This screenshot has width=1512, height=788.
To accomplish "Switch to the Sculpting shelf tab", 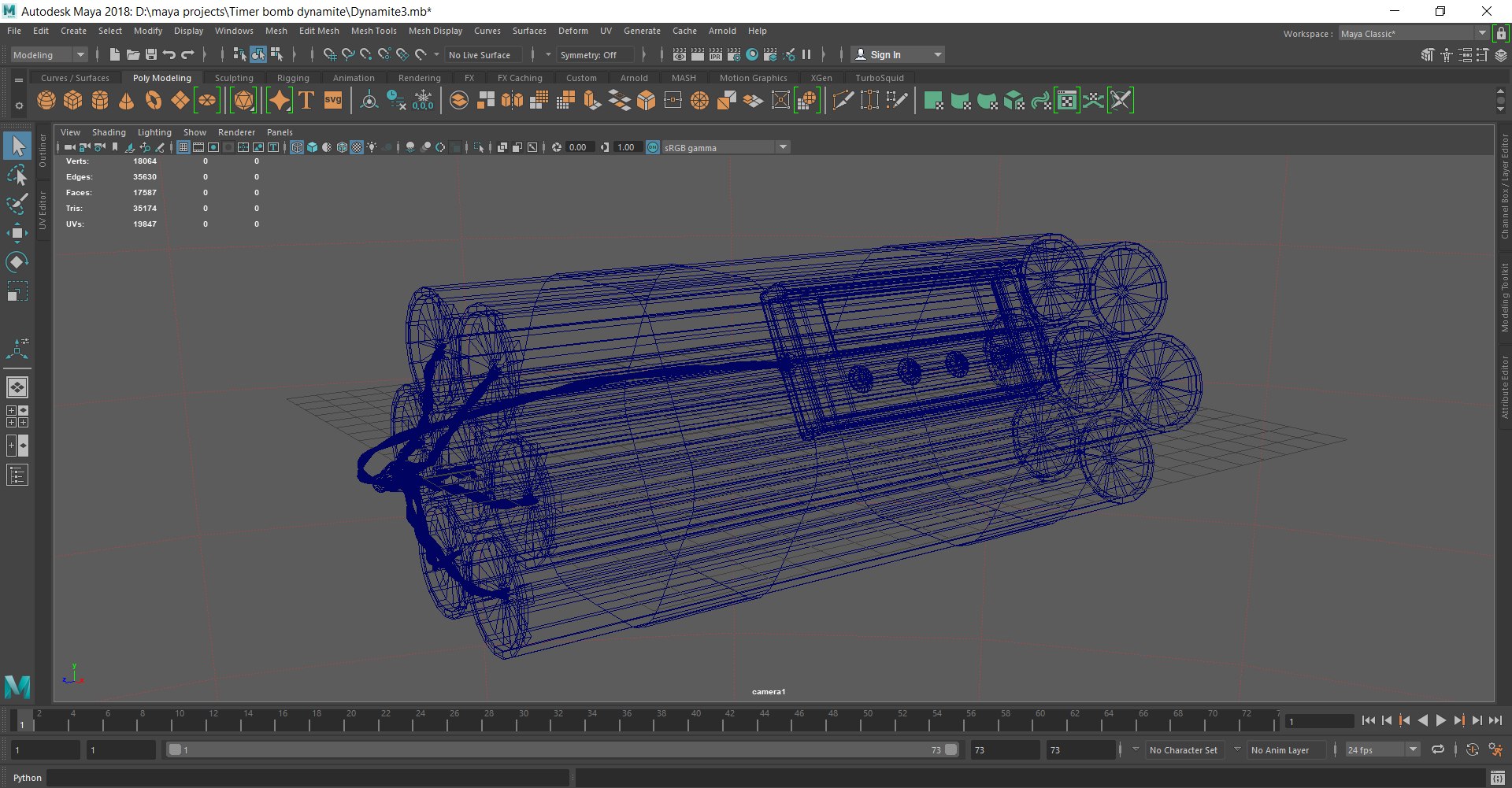I will [x=234, y=78].
